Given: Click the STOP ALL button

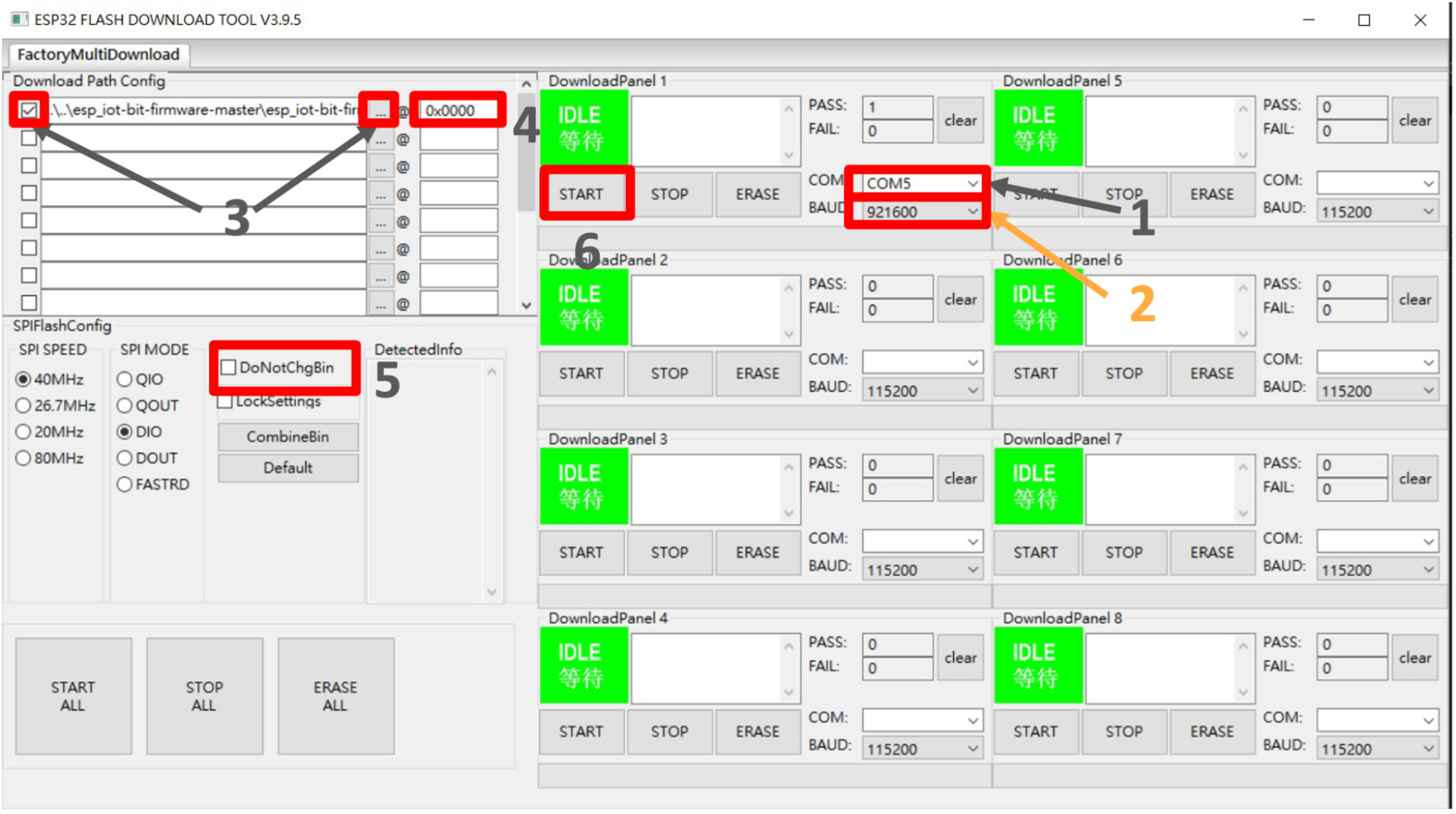Looking at the screenshot, I should click(204, 696).
